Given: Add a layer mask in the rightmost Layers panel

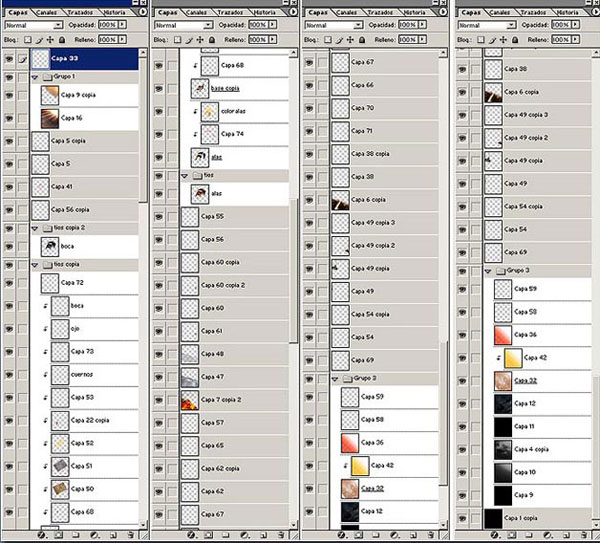Looking at the screenshot, I should click(x=512, y=535).
